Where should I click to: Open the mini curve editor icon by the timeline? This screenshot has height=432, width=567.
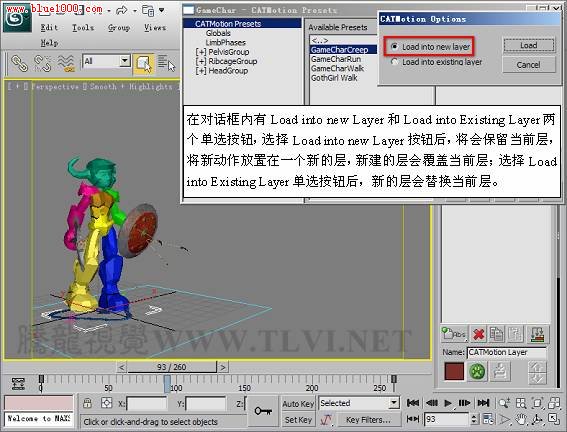[x=18, y=383]
